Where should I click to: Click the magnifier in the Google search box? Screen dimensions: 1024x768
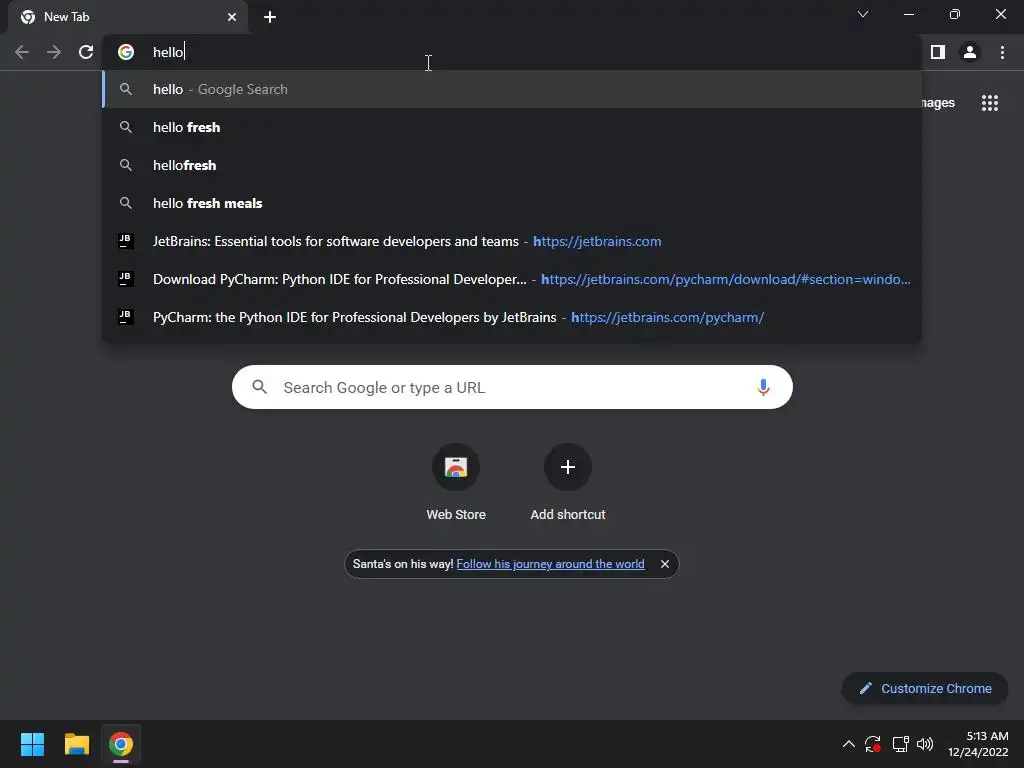pos(260,387)
